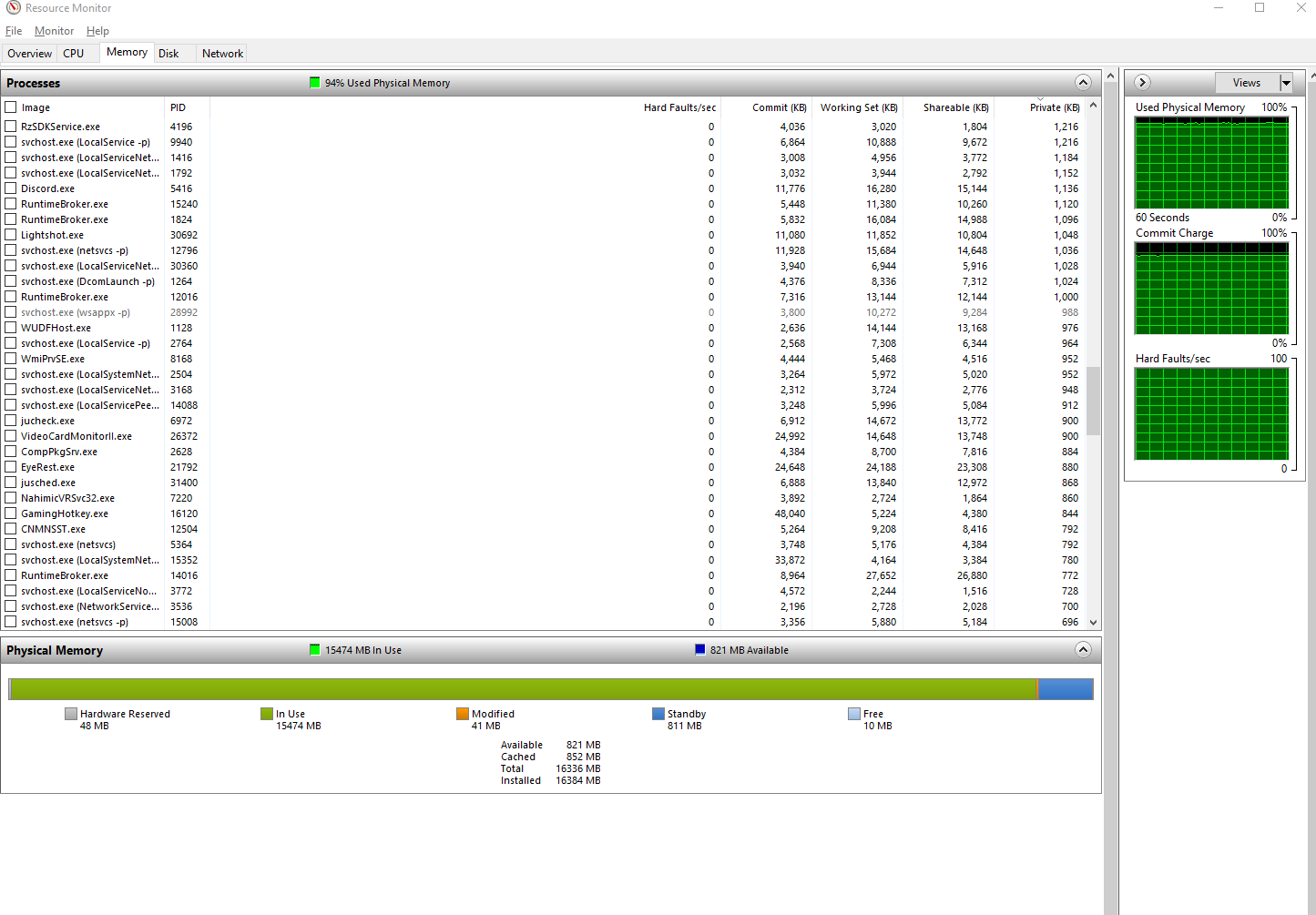1316x915 pixels.
Task: Open the File menu
Action: tap(14, 31)
